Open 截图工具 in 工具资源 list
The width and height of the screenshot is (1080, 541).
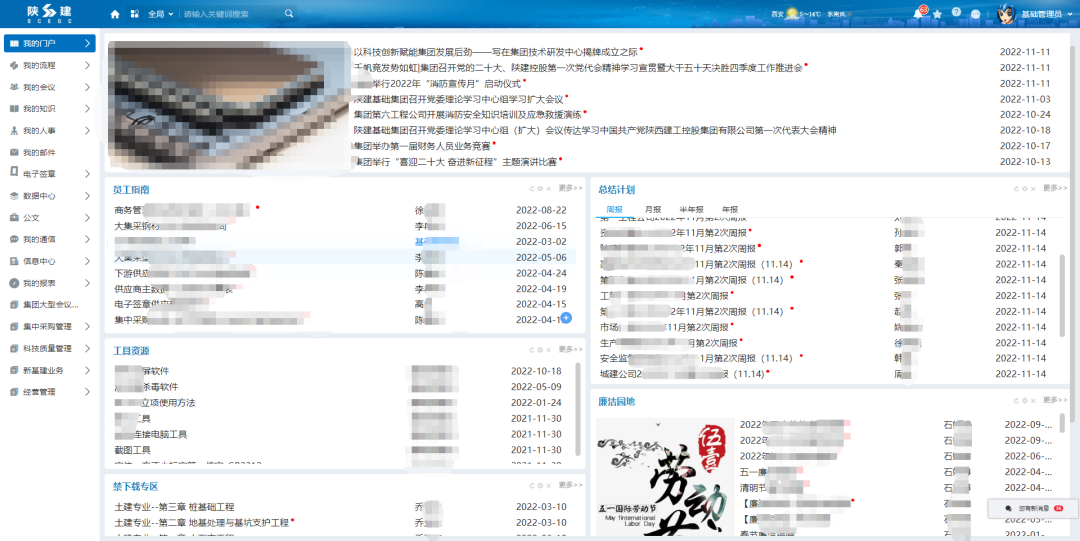tap(132, 450)
